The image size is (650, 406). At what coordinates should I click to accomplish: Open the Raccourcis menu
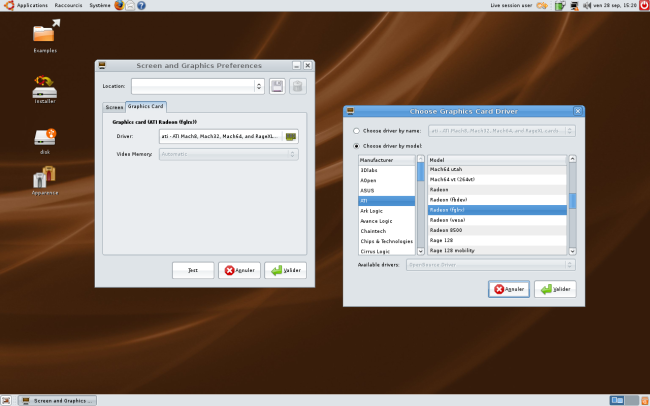(68, 5)
